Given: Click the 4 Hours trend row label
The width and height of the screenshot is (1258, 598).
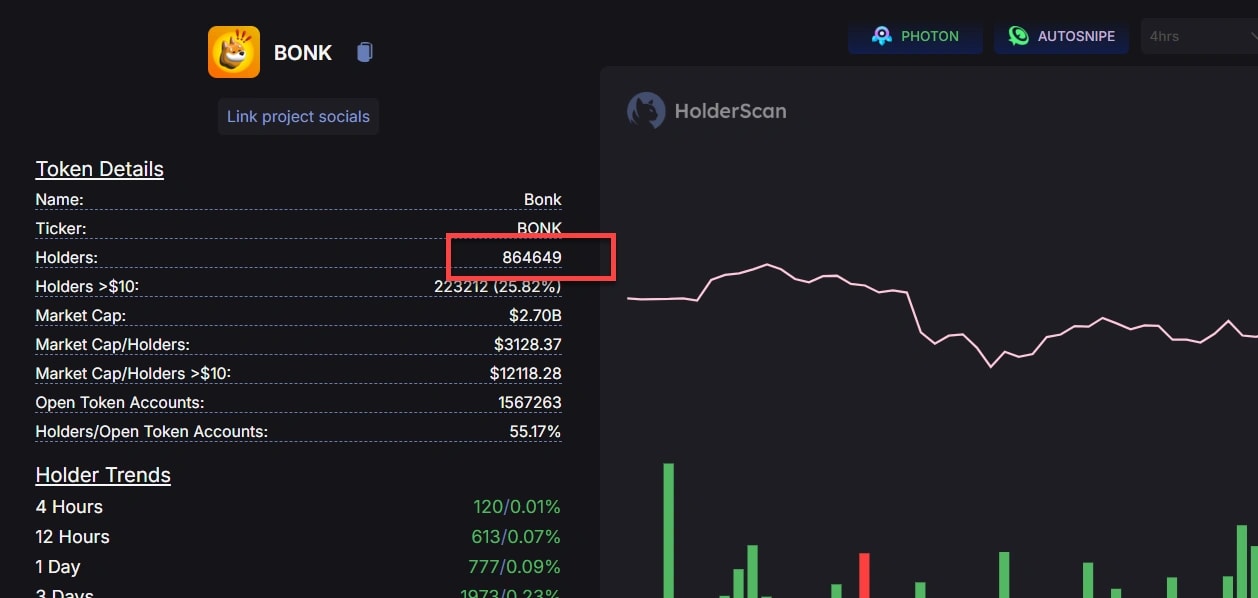Looking at the screenshot, I should pos(69,506).
